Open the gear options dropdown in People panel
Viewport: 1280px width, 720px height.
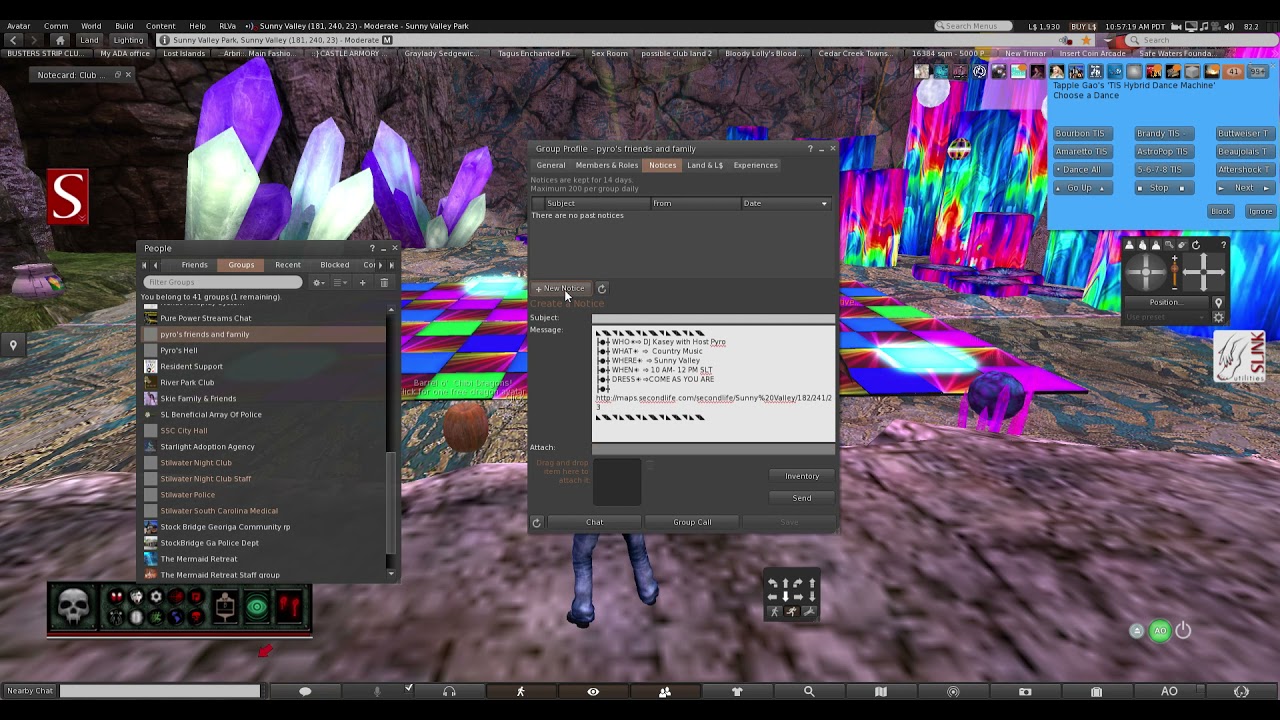(319, 283)
